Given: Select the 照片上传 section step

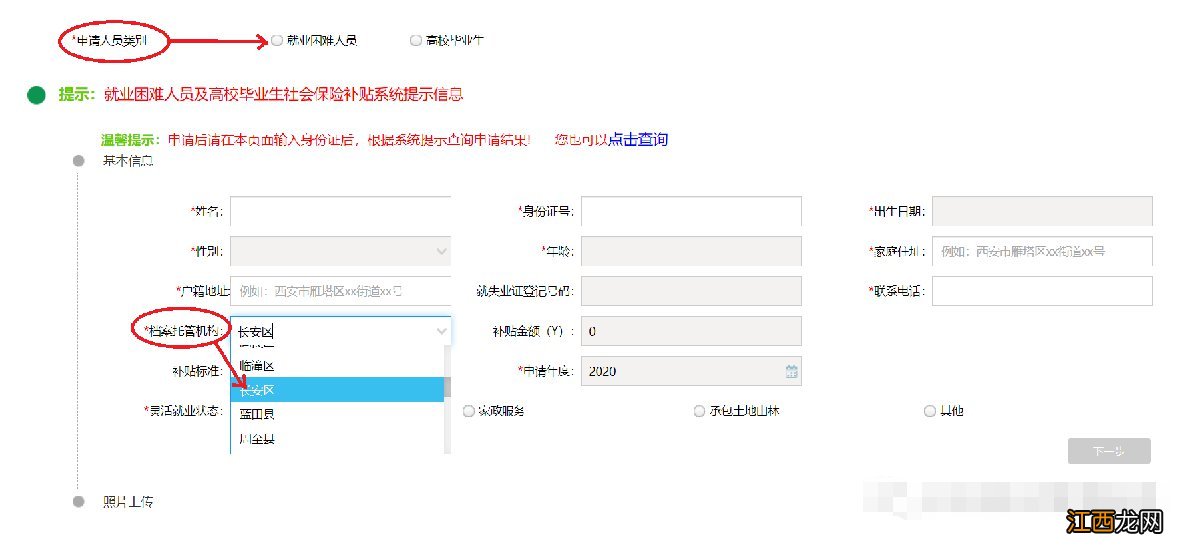Looking at the screenshot, I should click(127, 501).
